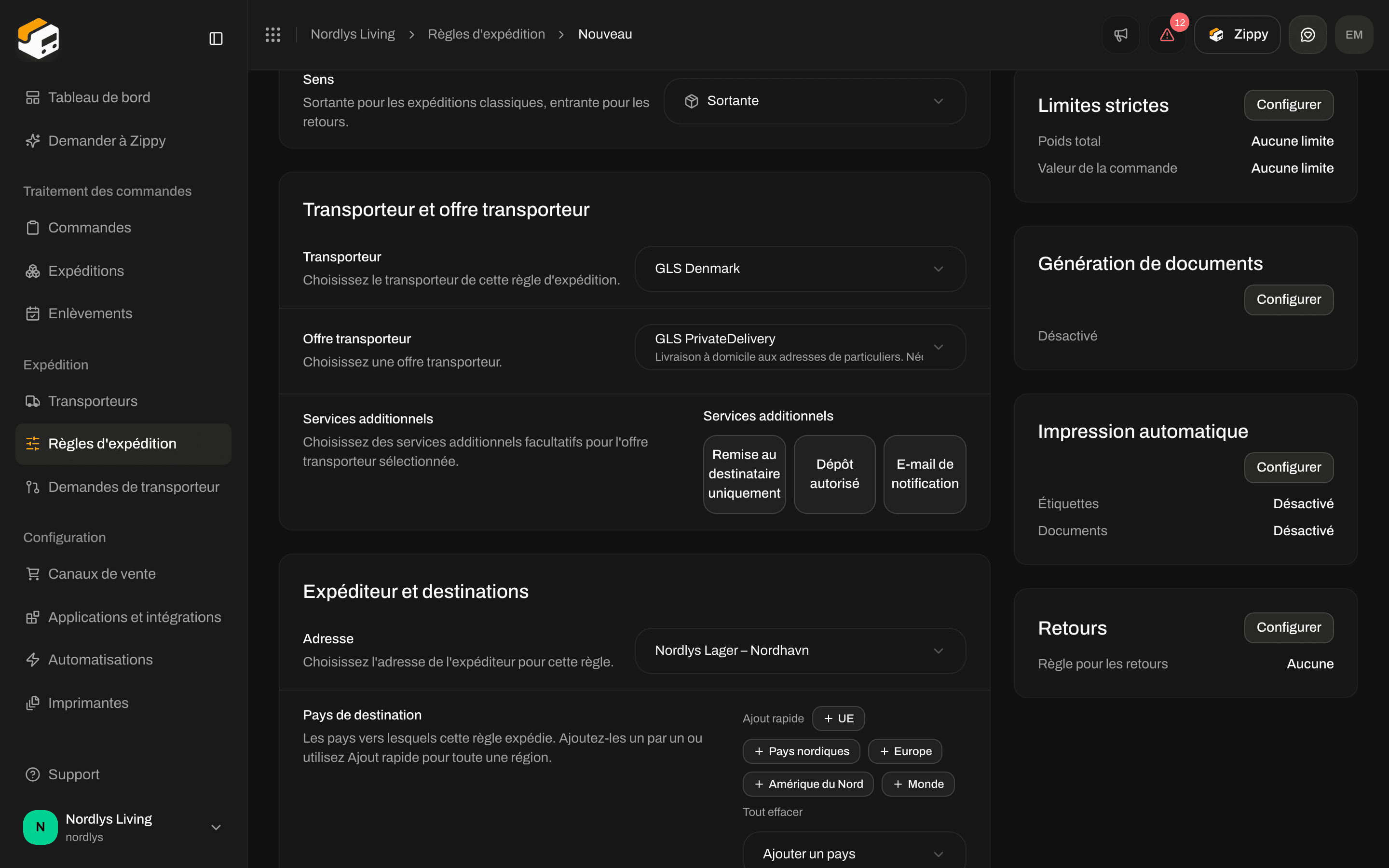Add UE via quick add
The image size is (1389, 868).
coord(839,719)
